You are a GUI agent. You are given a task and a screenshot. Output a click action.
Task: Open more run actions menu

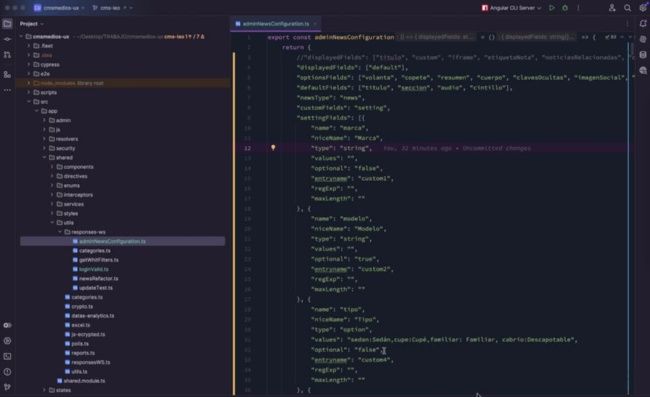click(578, 8)
